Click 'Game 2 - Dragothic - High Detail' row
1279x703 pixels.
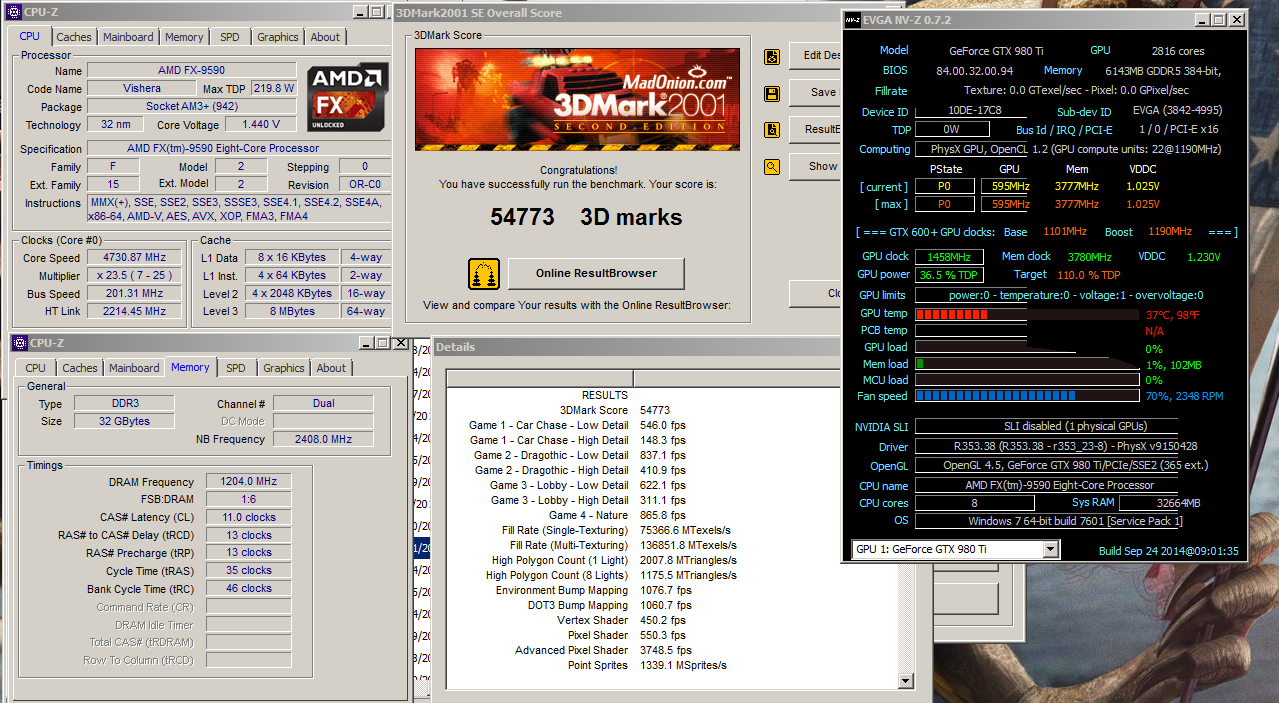coord(579,470)
